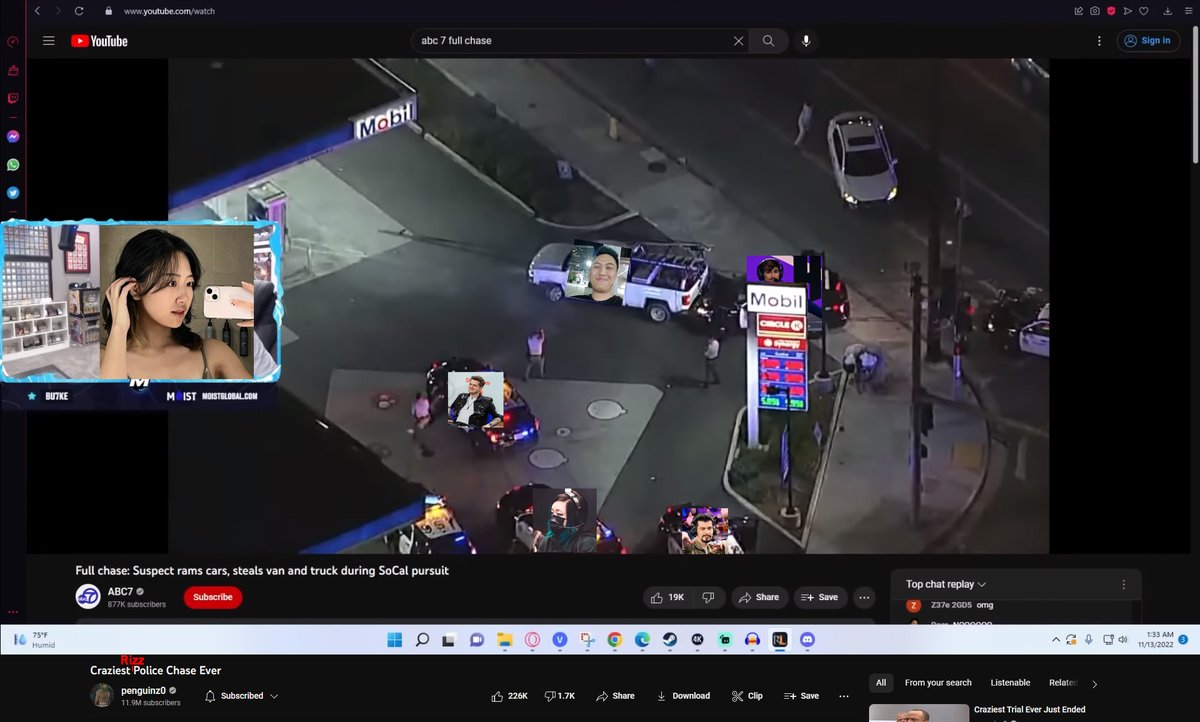Select the From your search chip
Viewport: 1200px width, 722px height.
(x=938, y=683)
